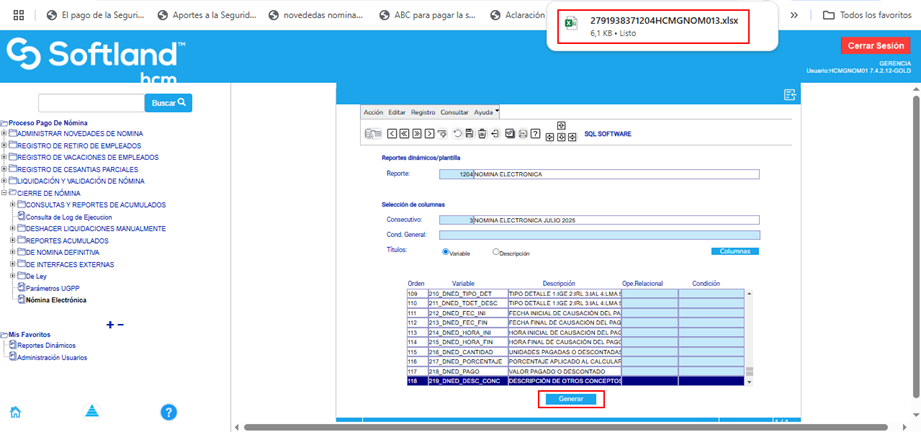Collapse the CIERRE DE NÓMINA node
921x432 pixels.
5,193
